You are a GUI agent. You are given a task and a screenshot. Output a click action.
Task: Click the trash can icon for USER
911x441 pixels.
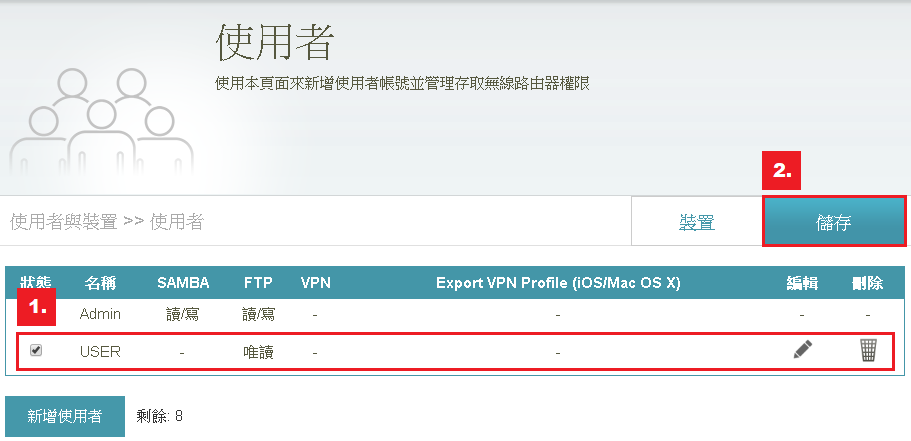868,350
